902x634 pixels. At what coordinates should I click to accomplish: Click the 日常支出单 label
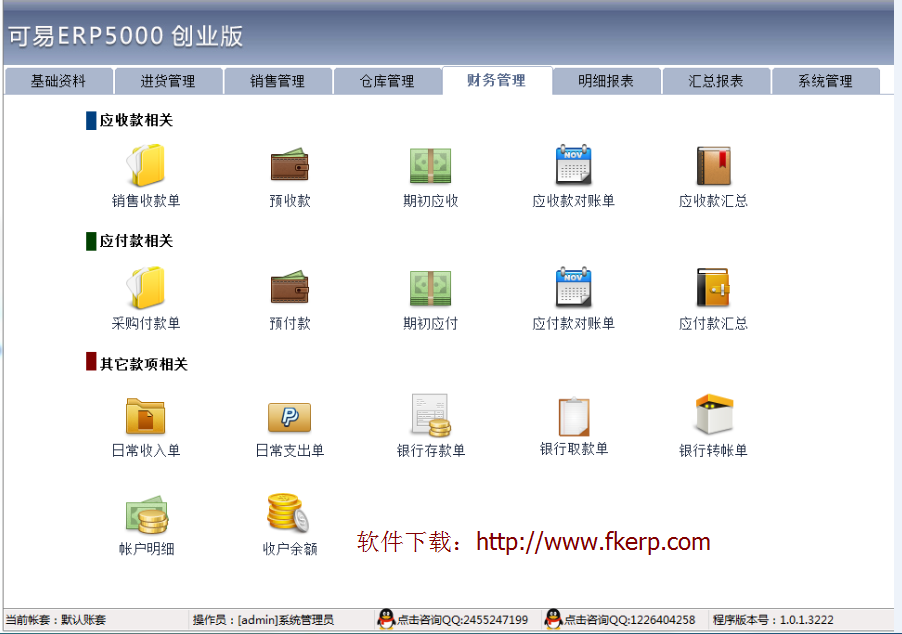pyautogui.click(x=290, y=450)
